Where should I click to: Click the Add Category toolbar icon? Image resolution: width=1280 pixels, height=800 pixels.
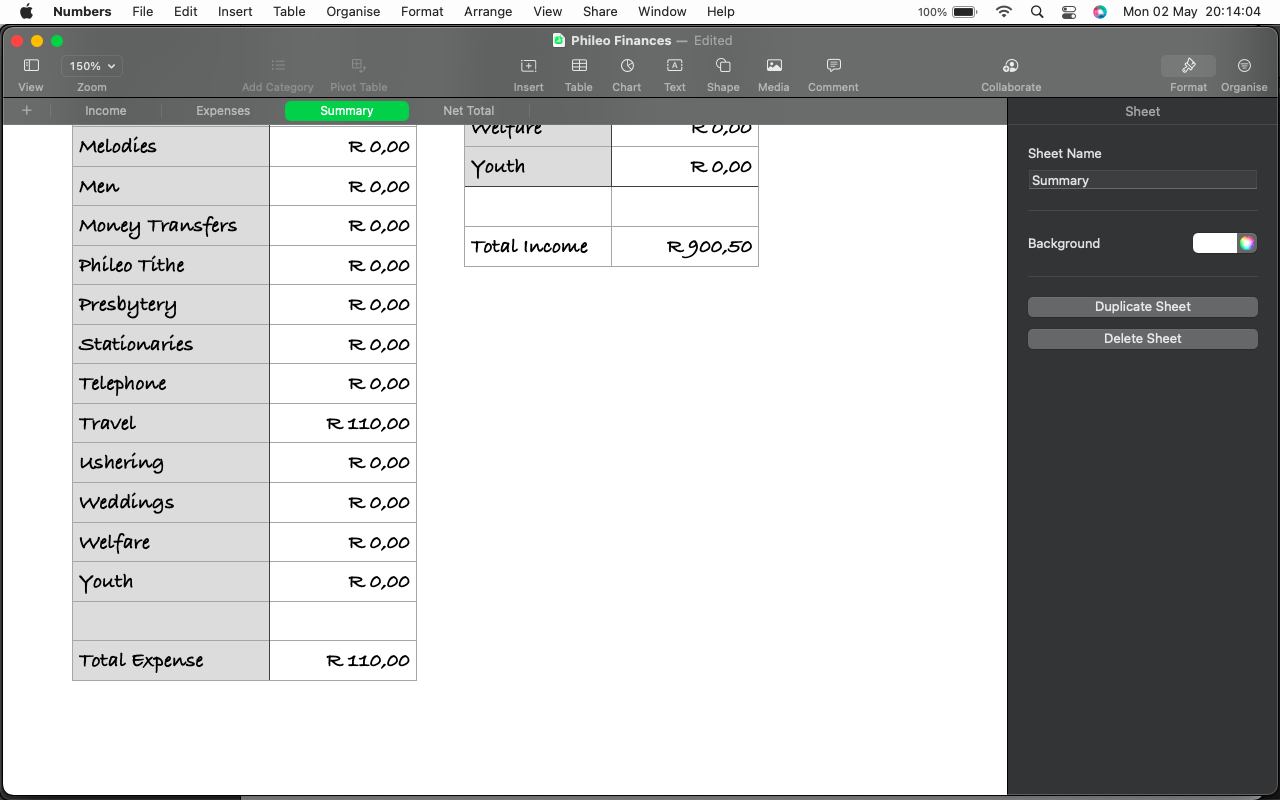[278, 66]
